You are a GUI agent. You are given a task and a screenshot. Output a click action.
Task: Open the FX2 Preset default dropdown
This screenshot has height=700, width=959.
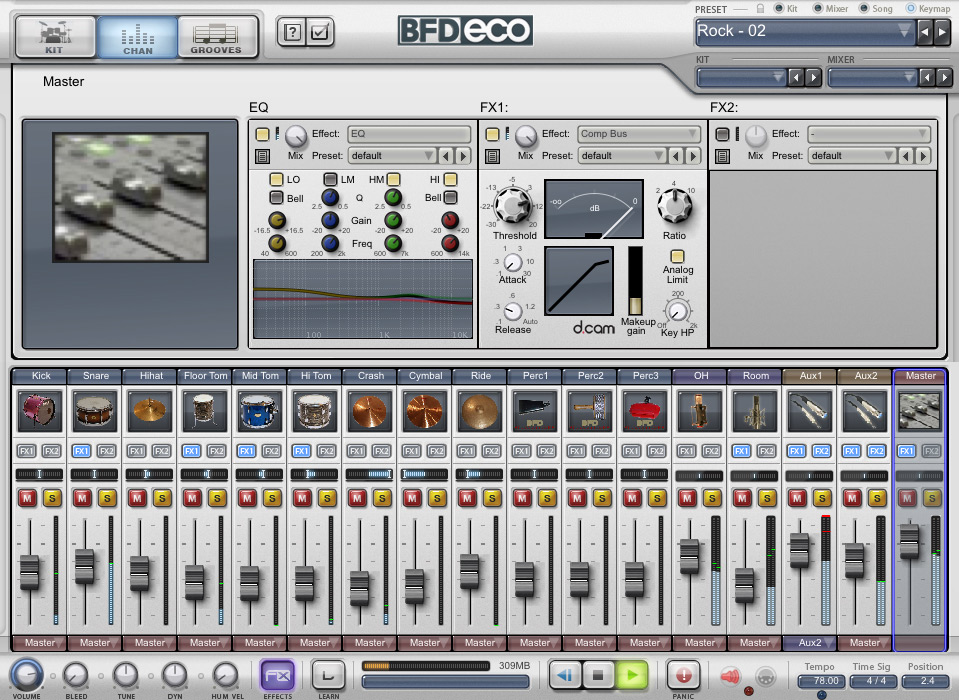(x=852, y=156)
